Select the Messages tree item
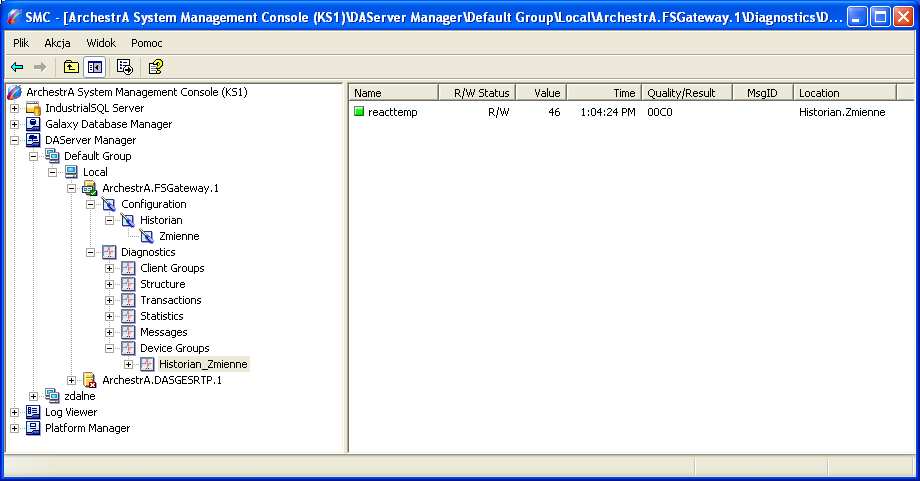The image size is (920, 481). [164, 332]
